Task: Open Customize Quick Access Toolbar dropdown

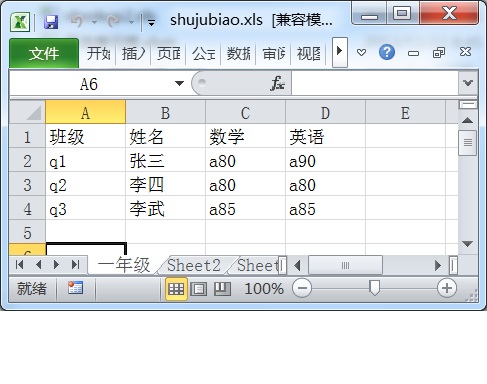Action: [151, 23]
